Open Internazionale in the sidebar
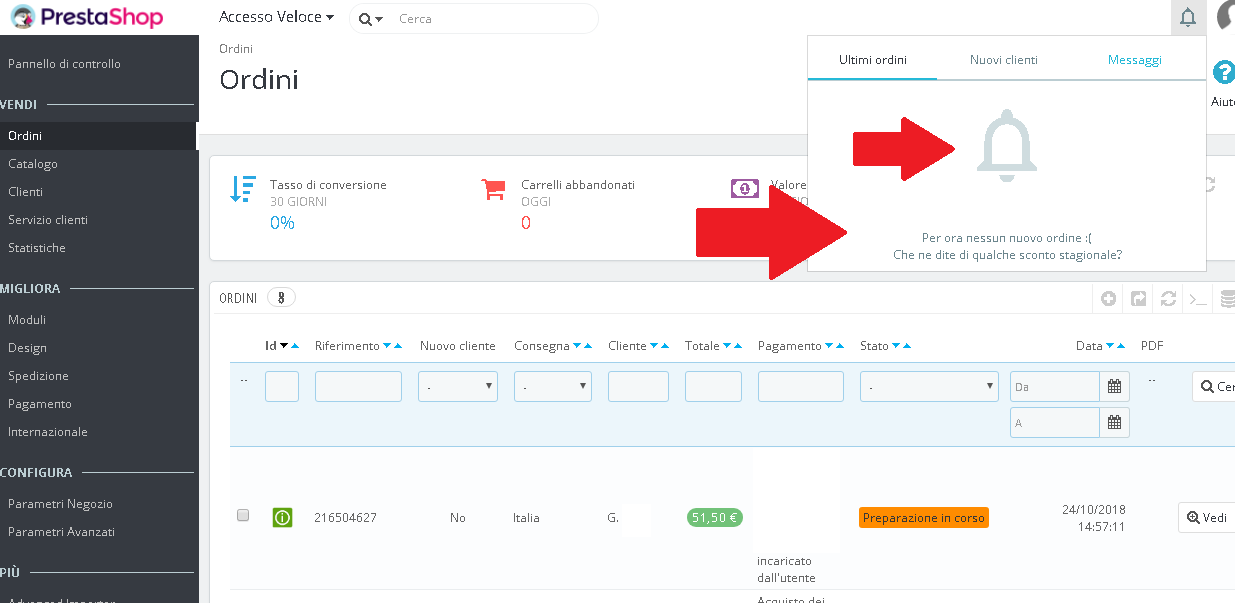Viewport: 1235px width, 603px height. [x=48, y=432]
